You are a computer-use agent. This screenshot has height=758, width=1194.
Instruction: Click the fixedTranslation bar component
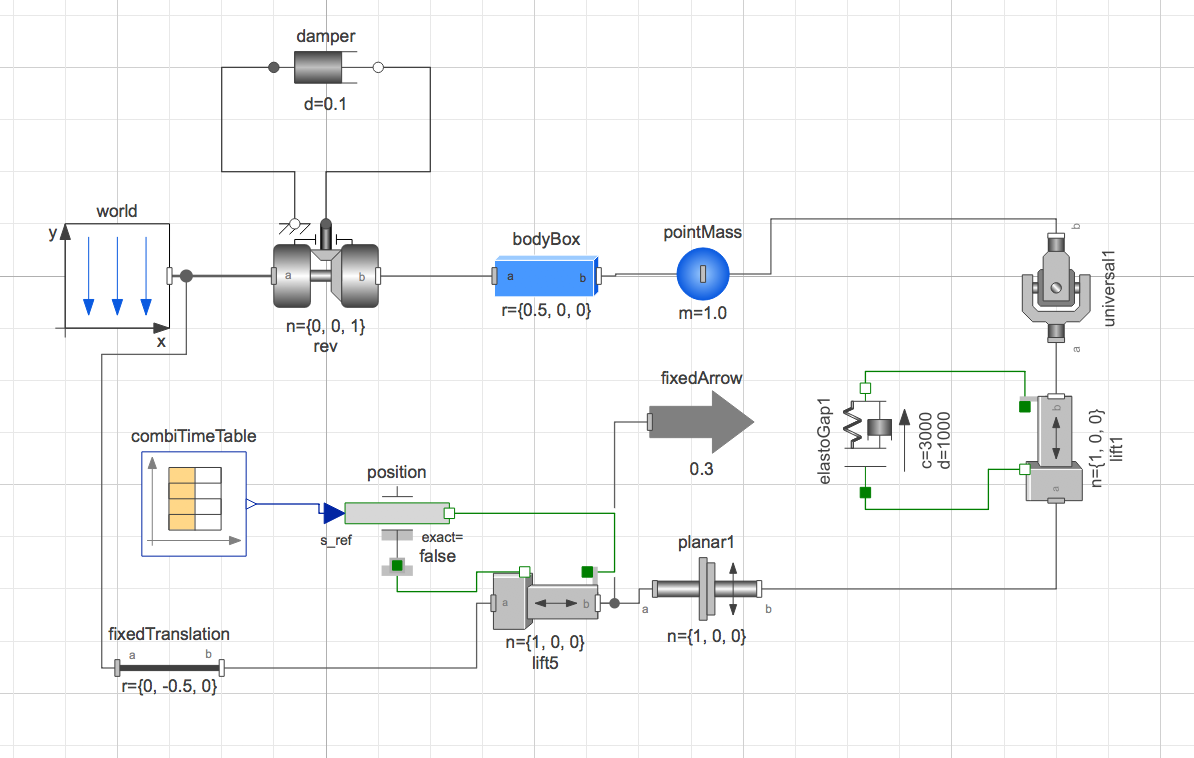pos(169,668)
